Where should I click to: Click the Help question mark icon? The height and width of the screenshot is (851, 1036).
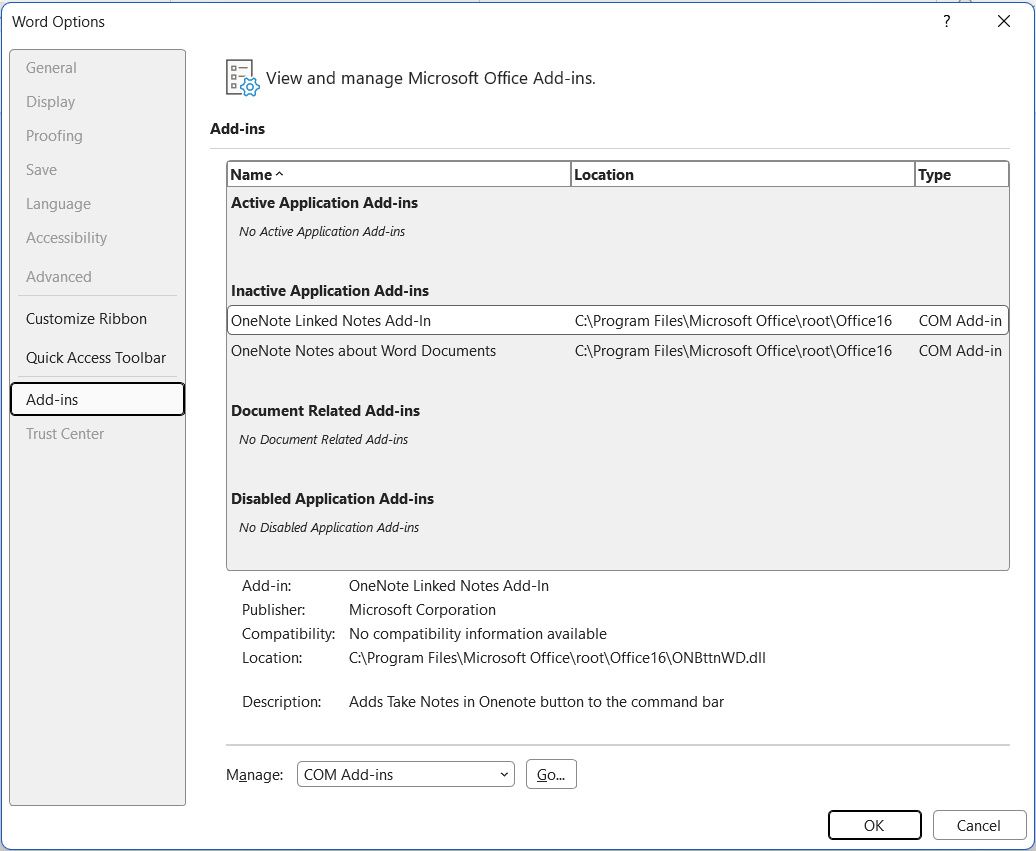[947, 21]
